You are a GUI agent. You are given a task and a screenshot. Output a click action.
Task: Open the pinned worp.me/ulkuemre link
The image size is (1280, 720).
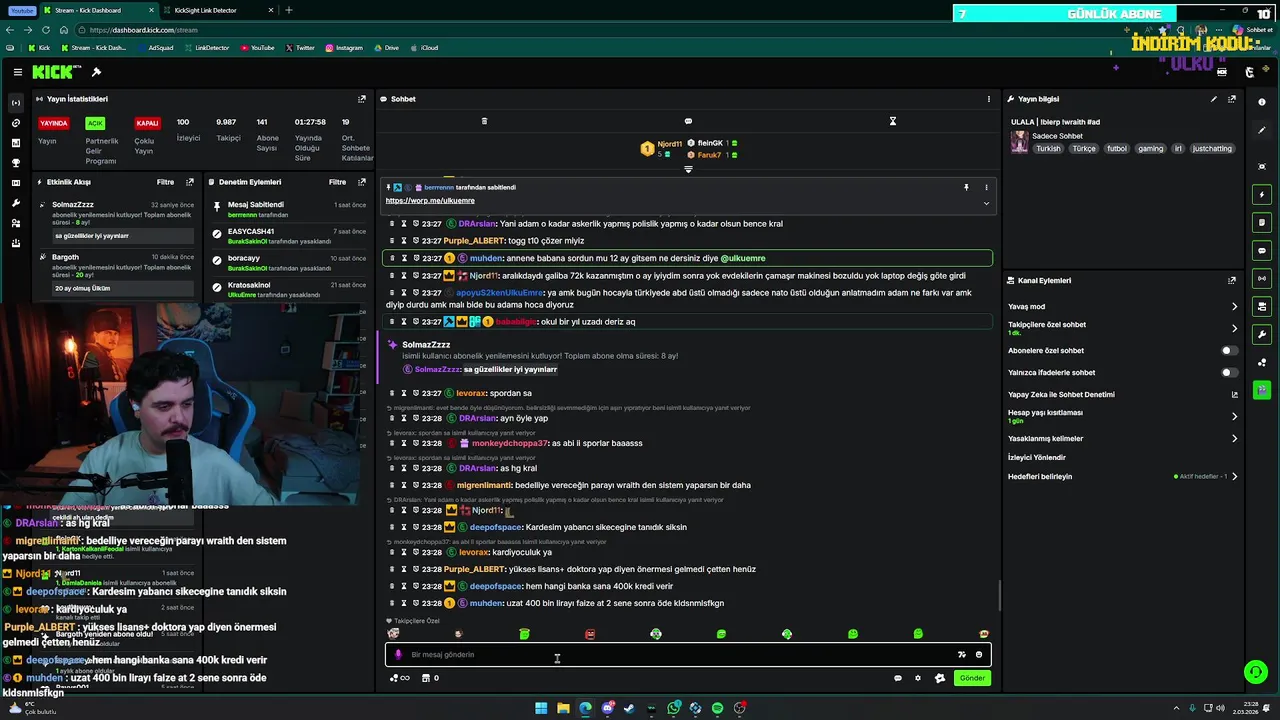click(430, 200)
